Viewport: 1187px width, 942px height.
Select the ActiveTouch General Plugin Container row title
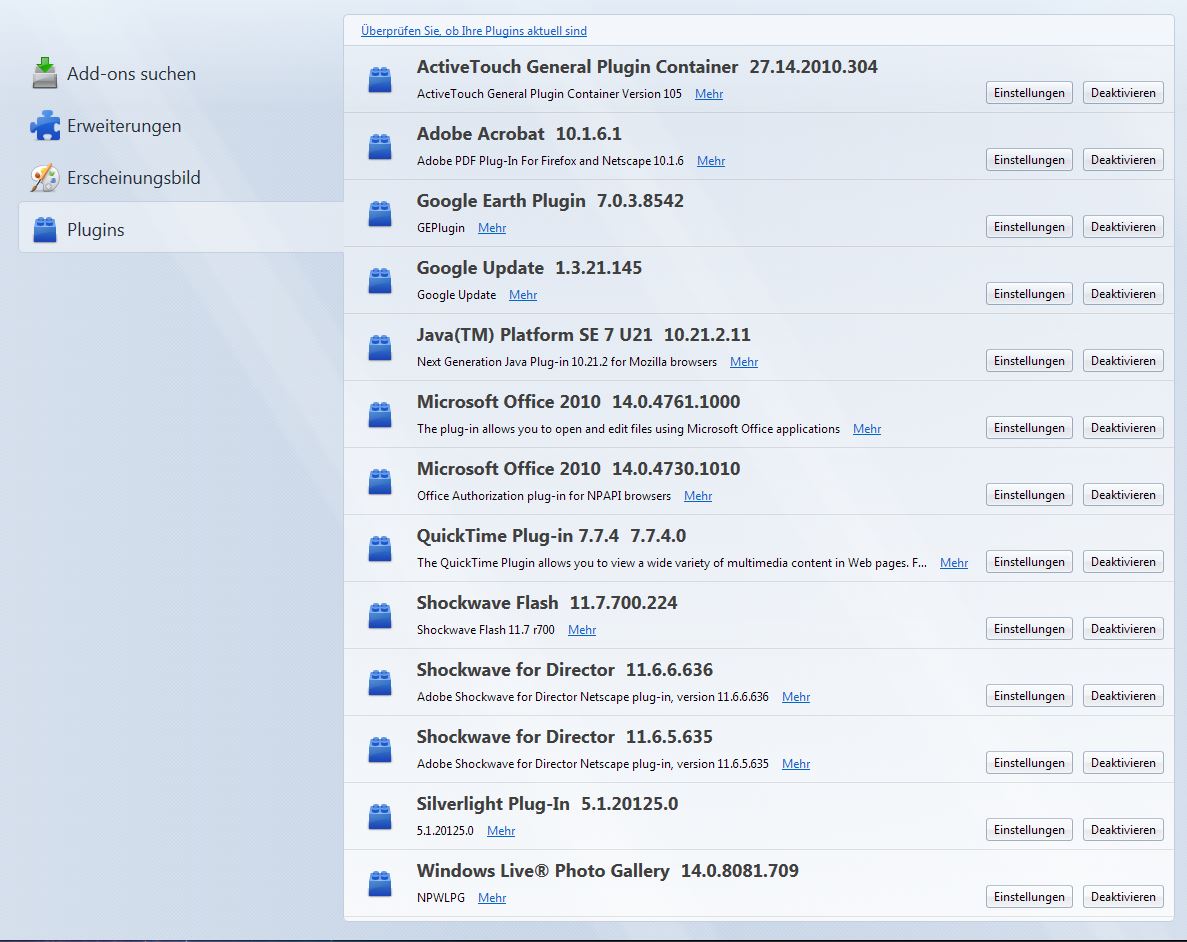coord(577,67)
